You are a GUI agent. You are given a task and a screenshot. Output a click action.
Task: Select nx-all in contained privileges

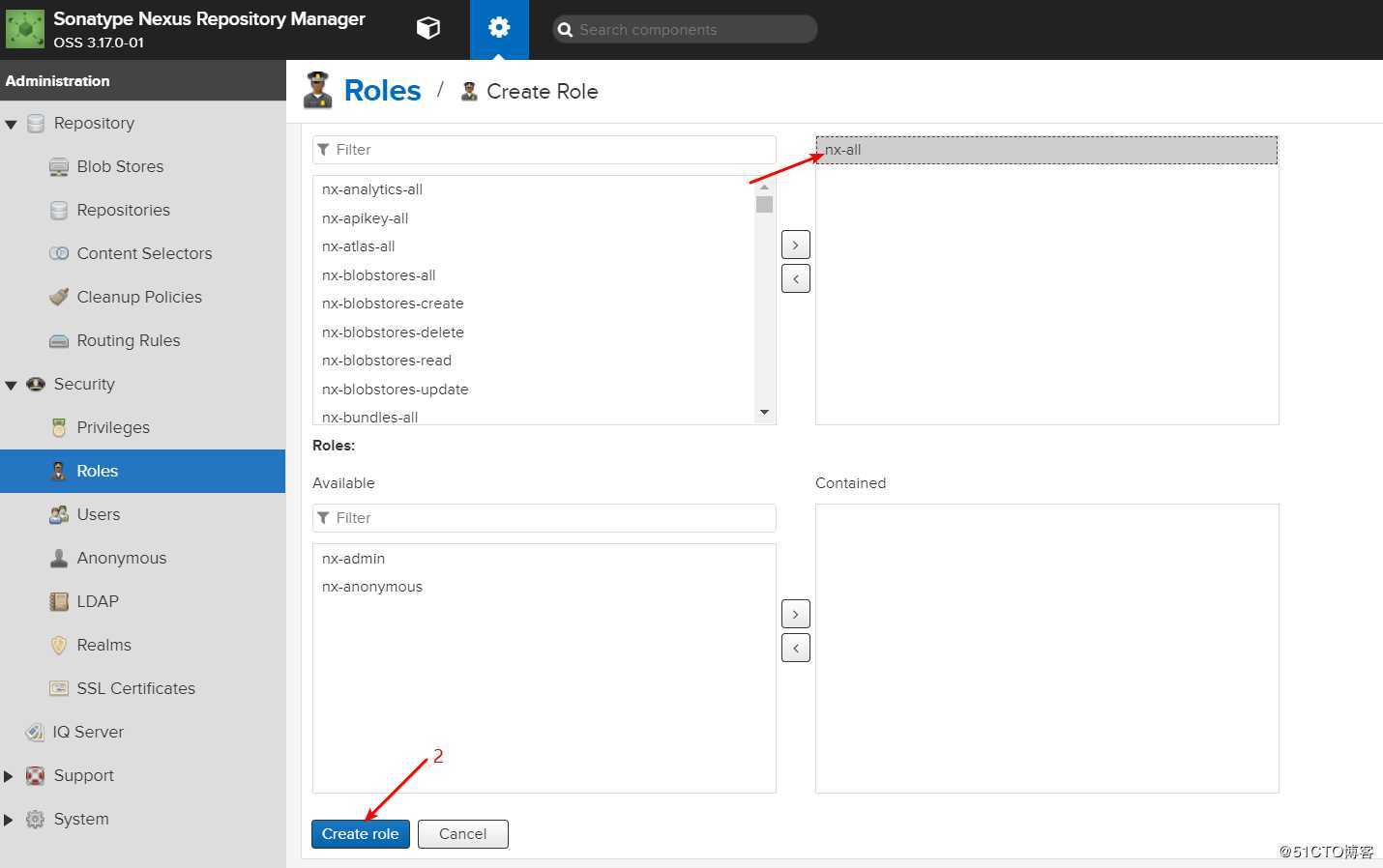click(x=1046, y=150)
